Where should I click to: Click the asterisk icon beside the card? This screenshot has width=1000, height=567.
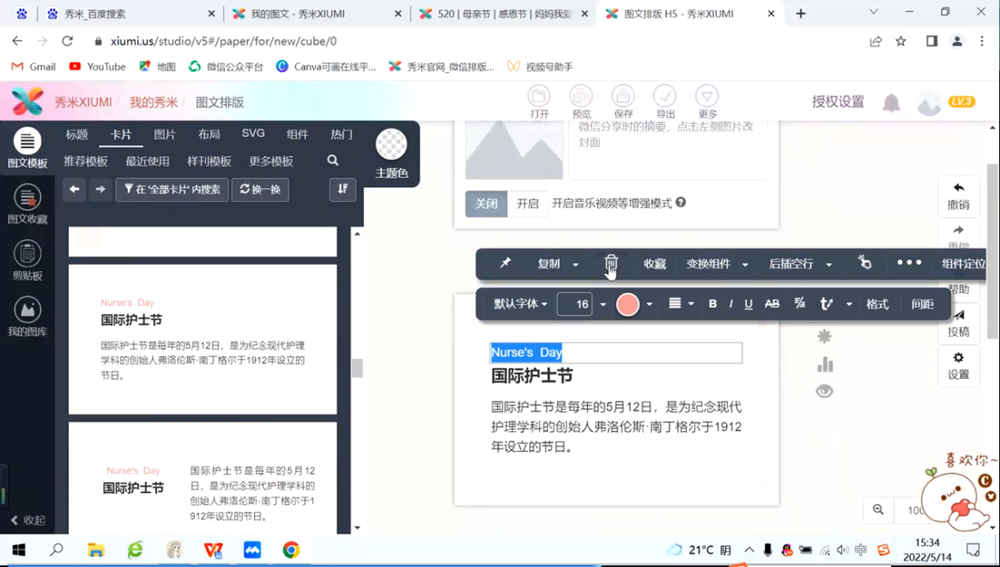click(824, 336)
